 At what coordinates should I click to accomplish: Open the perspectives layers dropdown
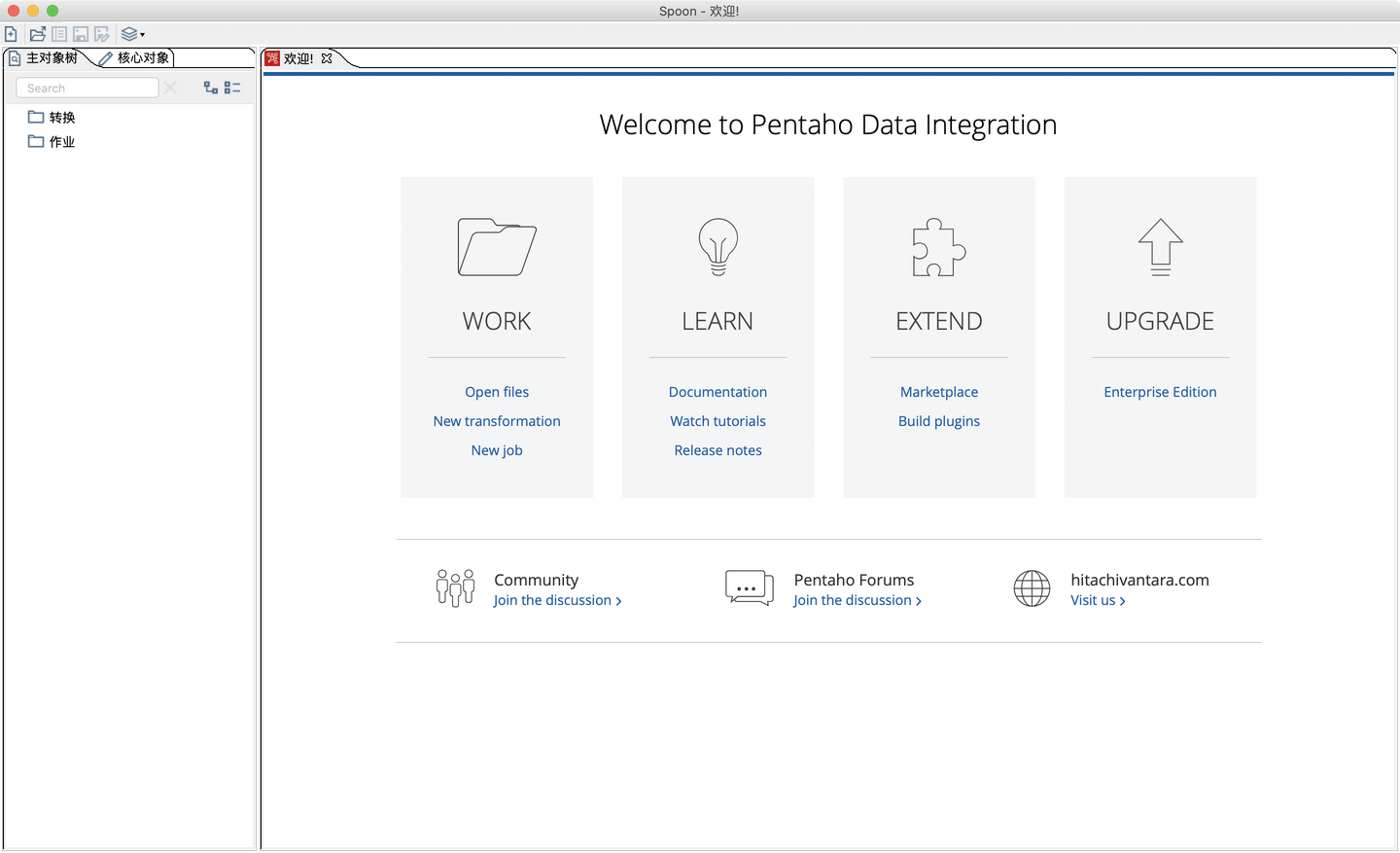[x=132, y=34]
